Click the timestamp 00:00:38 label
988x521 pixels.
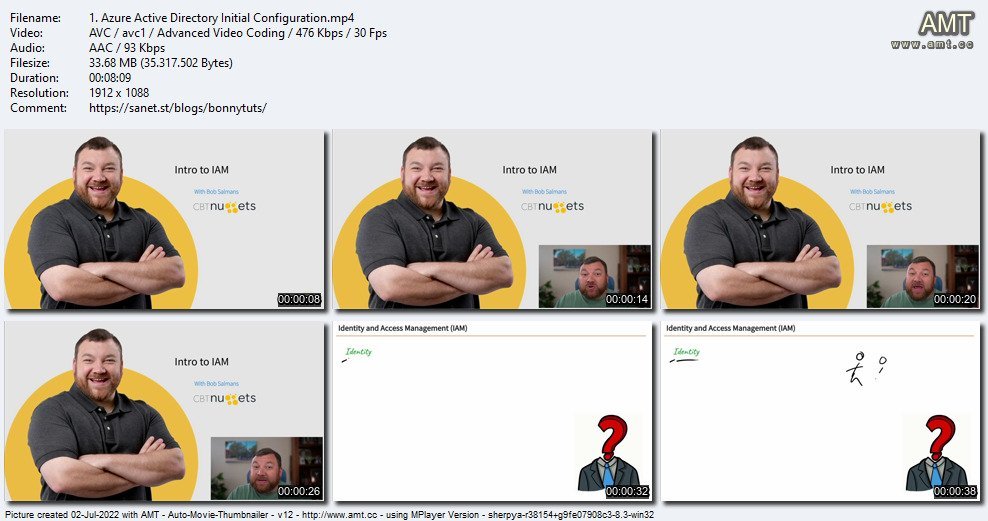tap(955, 491)
